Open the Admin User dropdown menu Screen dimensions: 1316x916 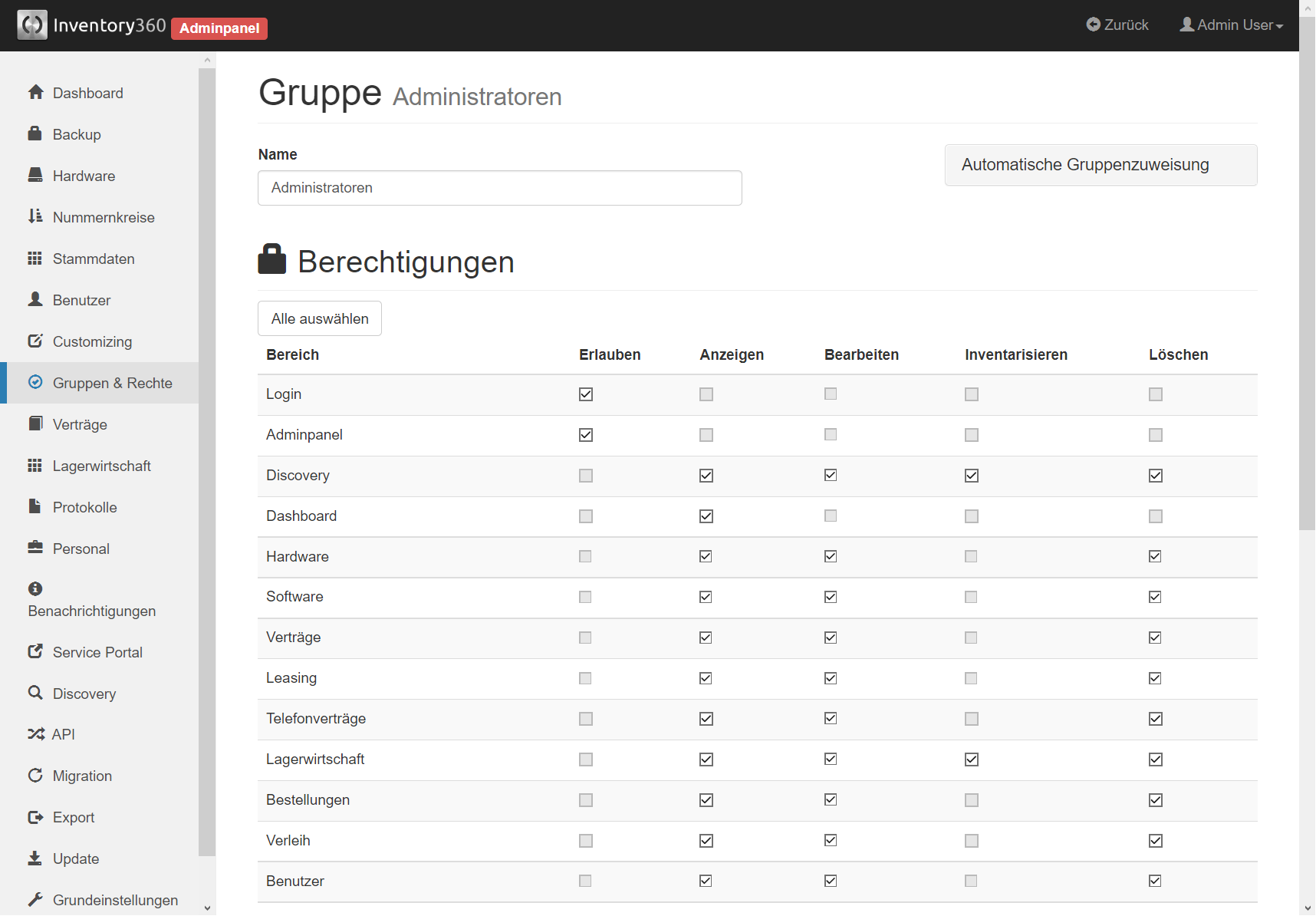point(1232,25)
